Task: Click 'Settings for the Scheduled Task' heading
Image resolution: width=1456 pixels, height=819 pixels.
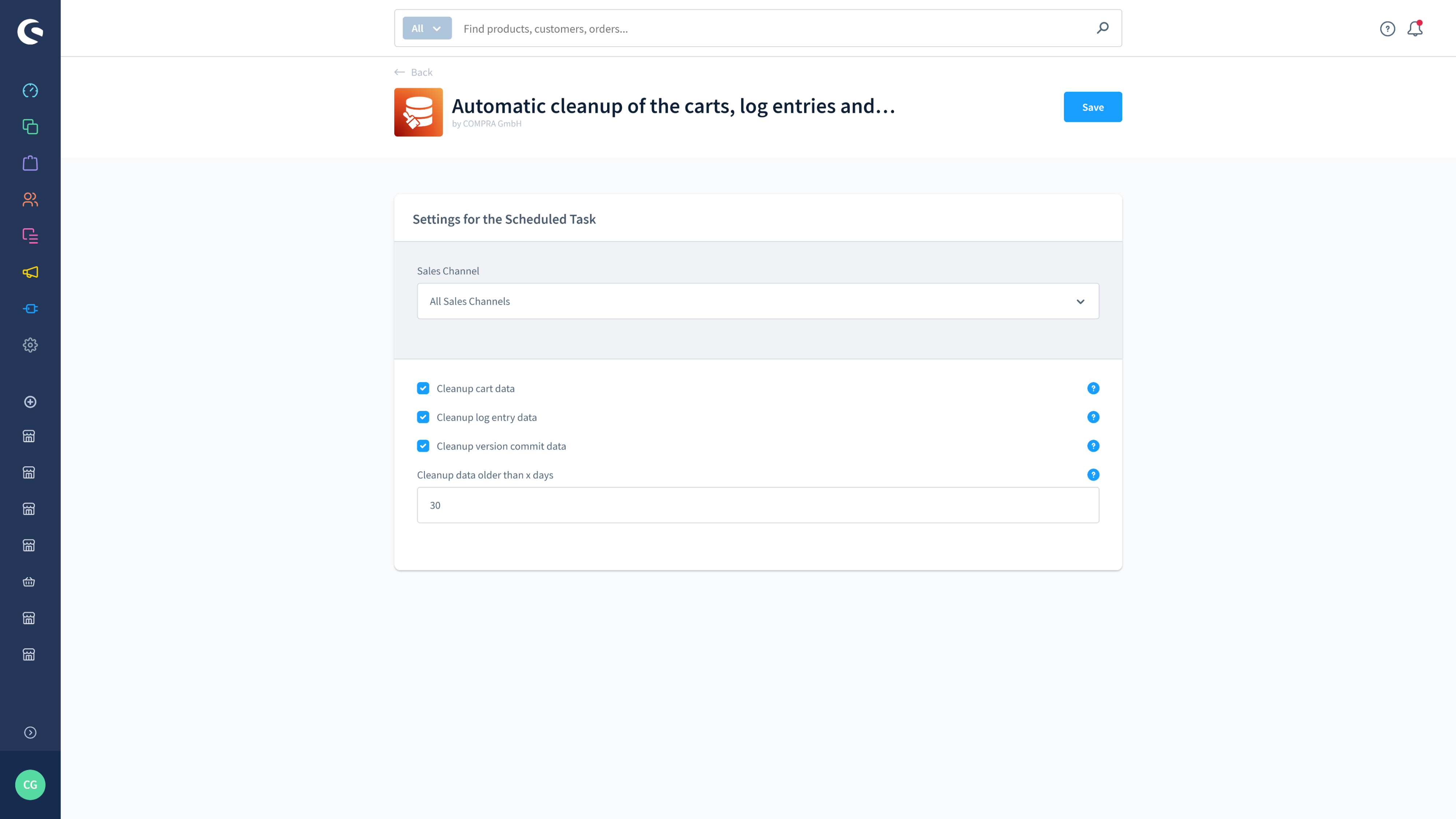Action: (504, 219)
